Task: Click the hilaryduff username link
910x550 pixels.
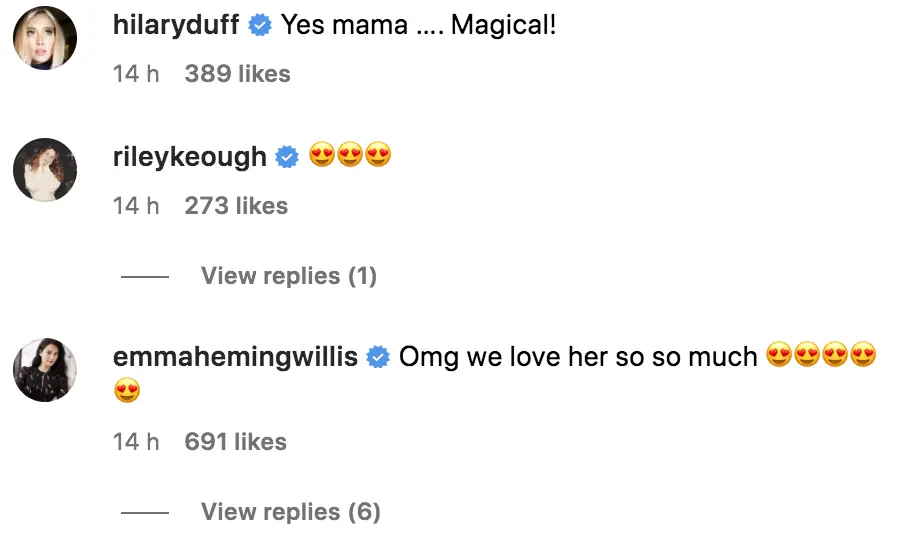Action: 177,26
